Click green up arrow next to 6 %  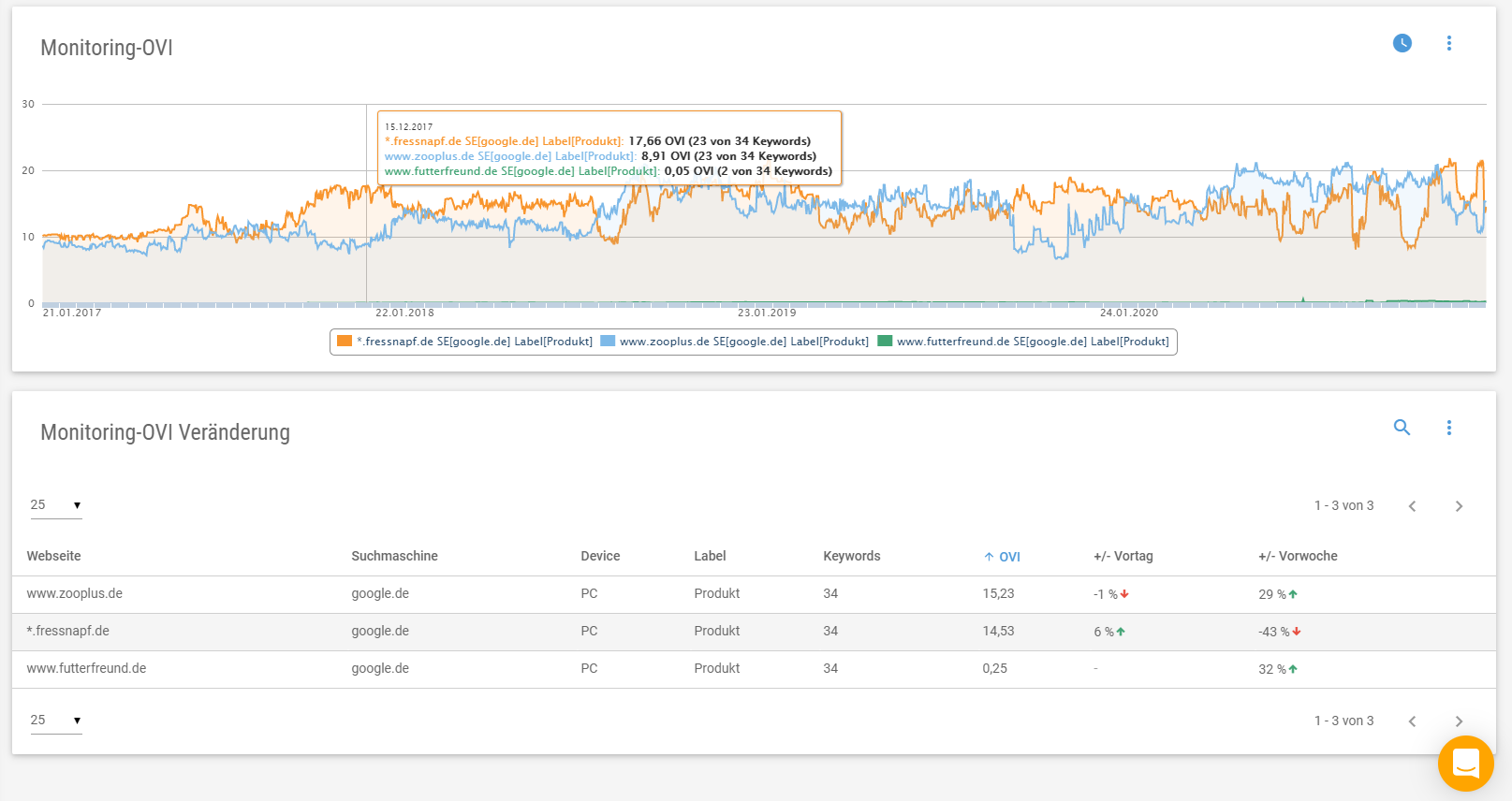point(1121,632)
